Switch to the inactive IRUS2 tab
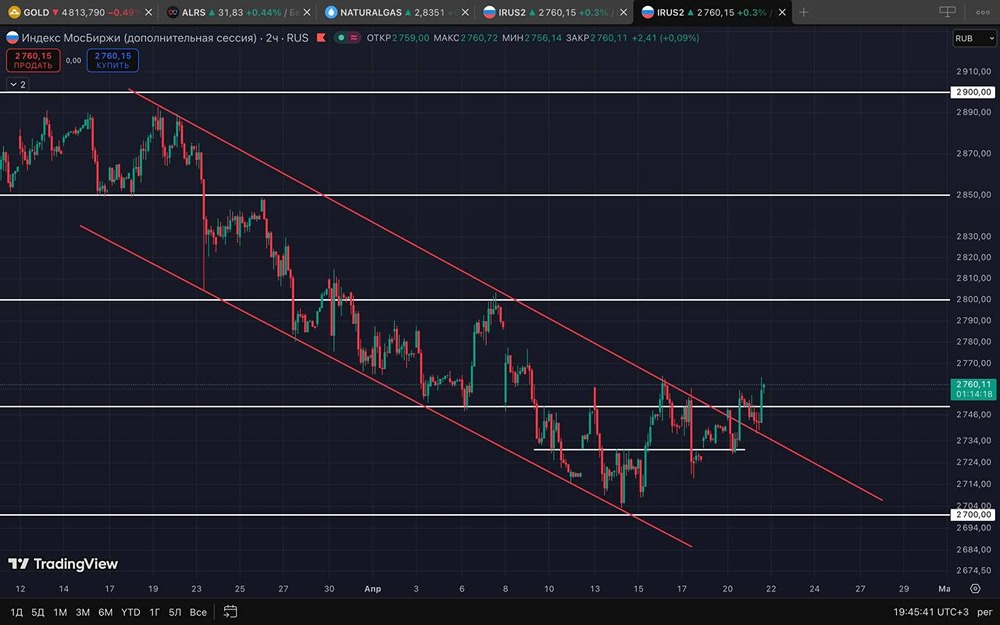The width and height of the screenshot is (1000, 625). [x=548, y=12]
